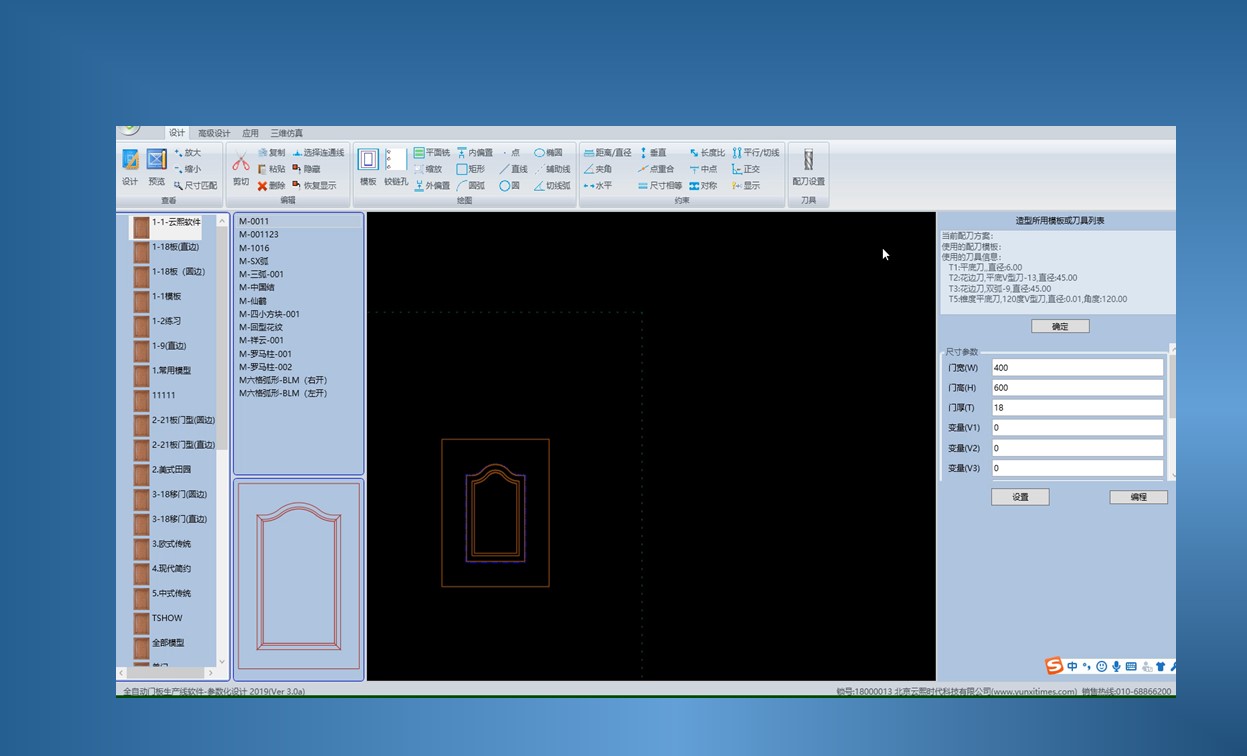Click the 门宽(W) input field

pos(1077,368)
